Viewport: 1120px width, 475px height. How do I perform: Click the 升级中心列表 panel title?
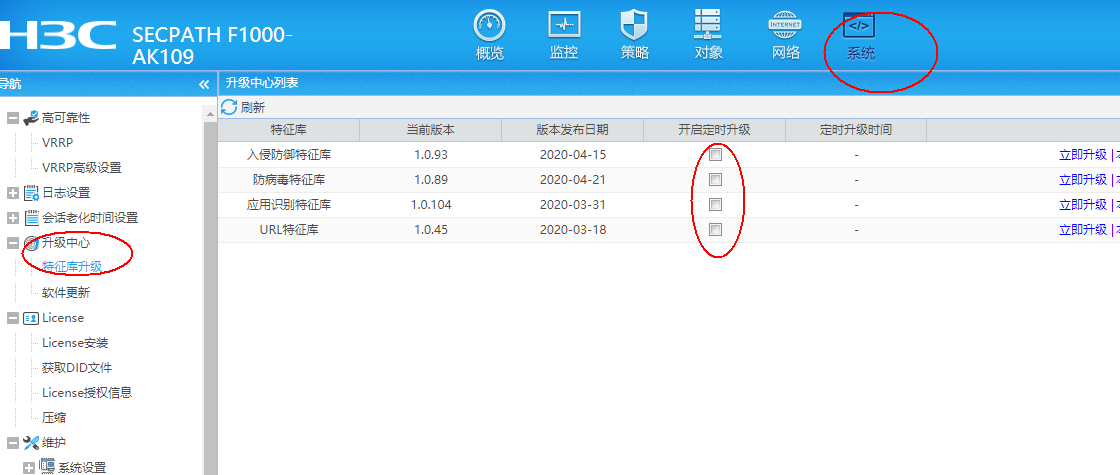pyautogui.click(x=262, y=83)
